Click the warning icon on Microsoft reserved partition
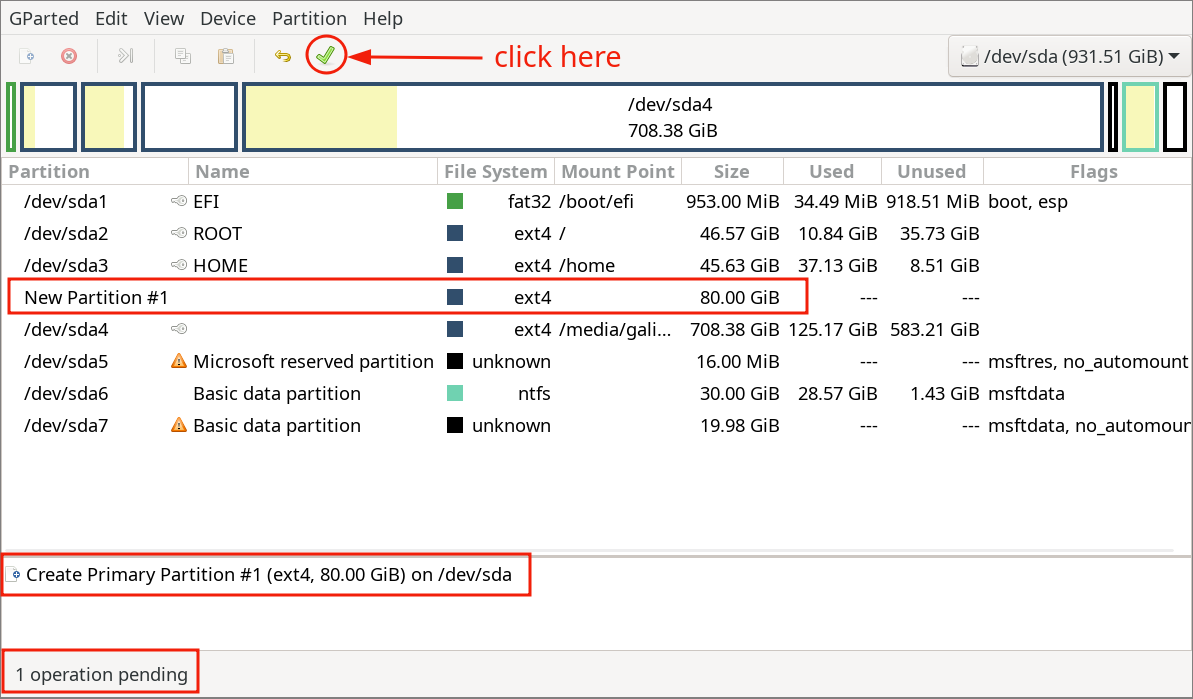The height and width of the screenshot is (699, 1193). pyautogui.click(x=178, y=361)
